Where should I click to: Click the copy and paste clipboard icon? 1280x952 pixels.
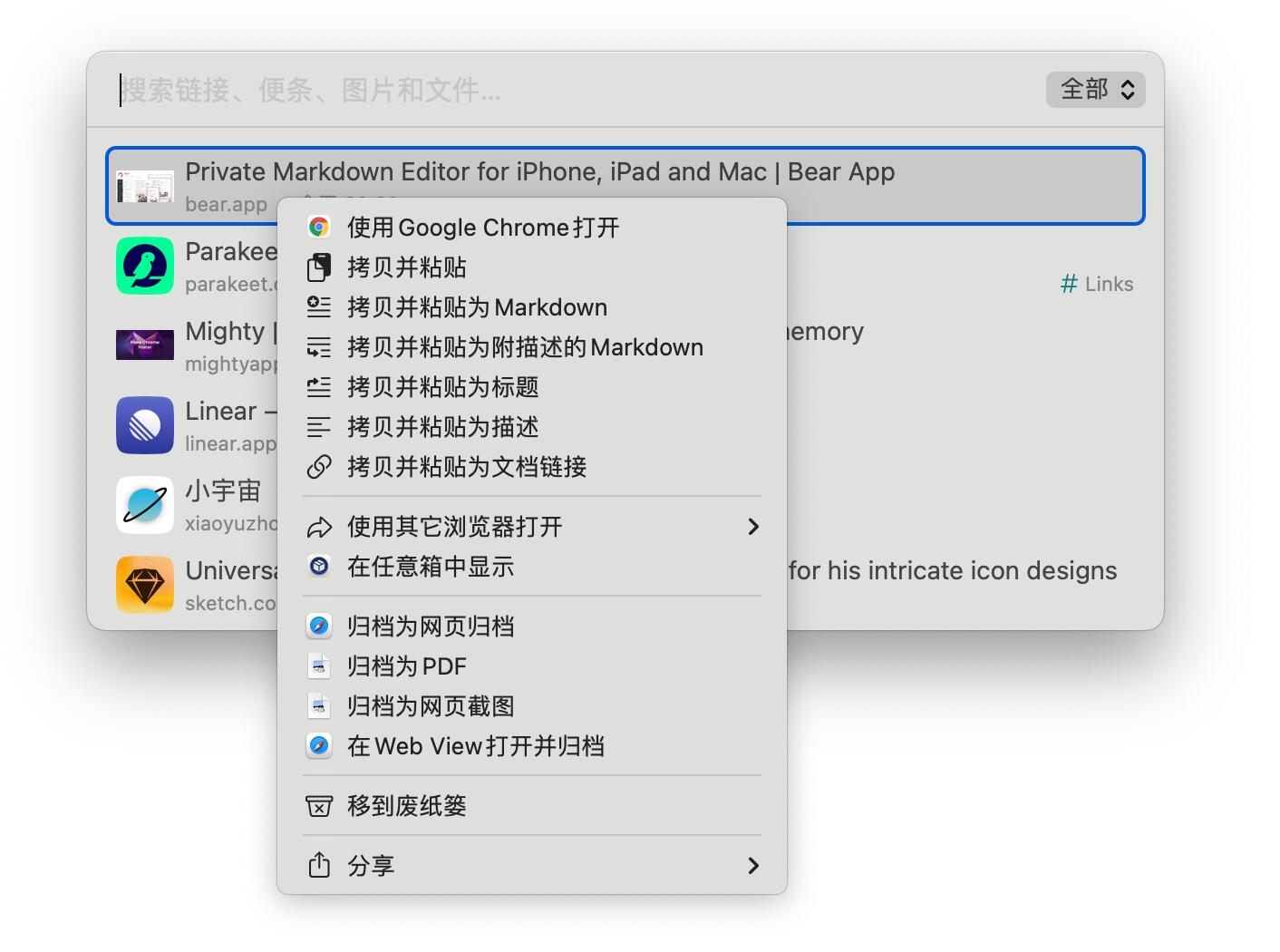319,267
